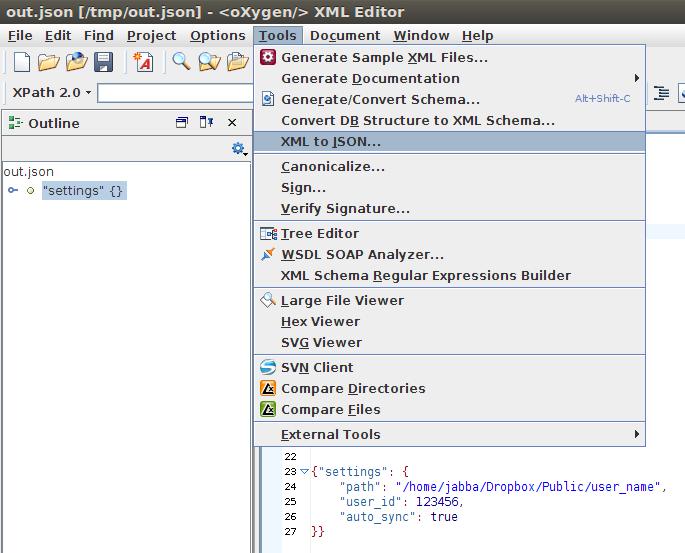Open the Edit menu
This screenshot has height=553, width=685.
pyautogui.click(x=58, y=35)
